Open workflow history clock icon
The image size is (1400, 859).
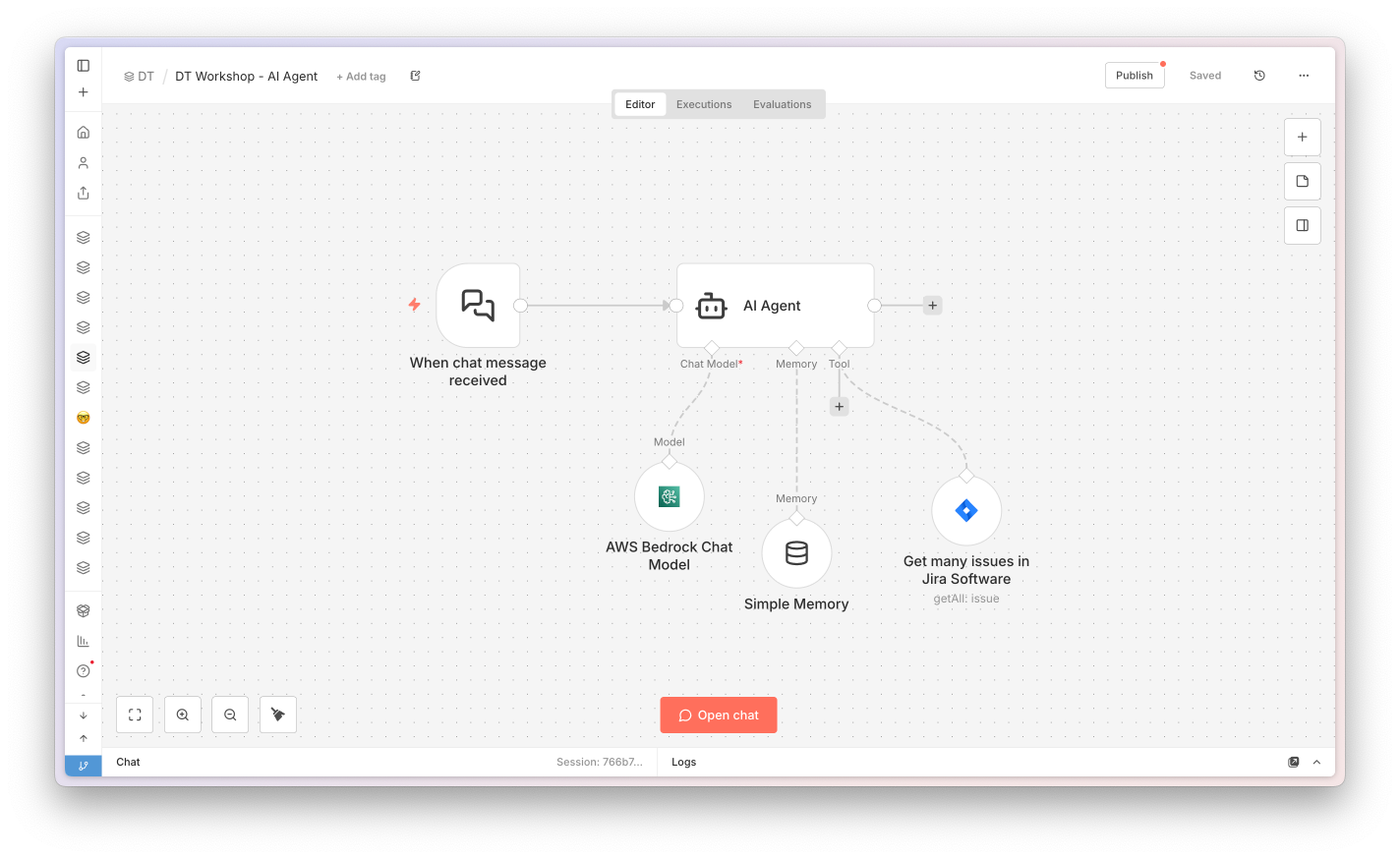click(x=1259, y=76)
